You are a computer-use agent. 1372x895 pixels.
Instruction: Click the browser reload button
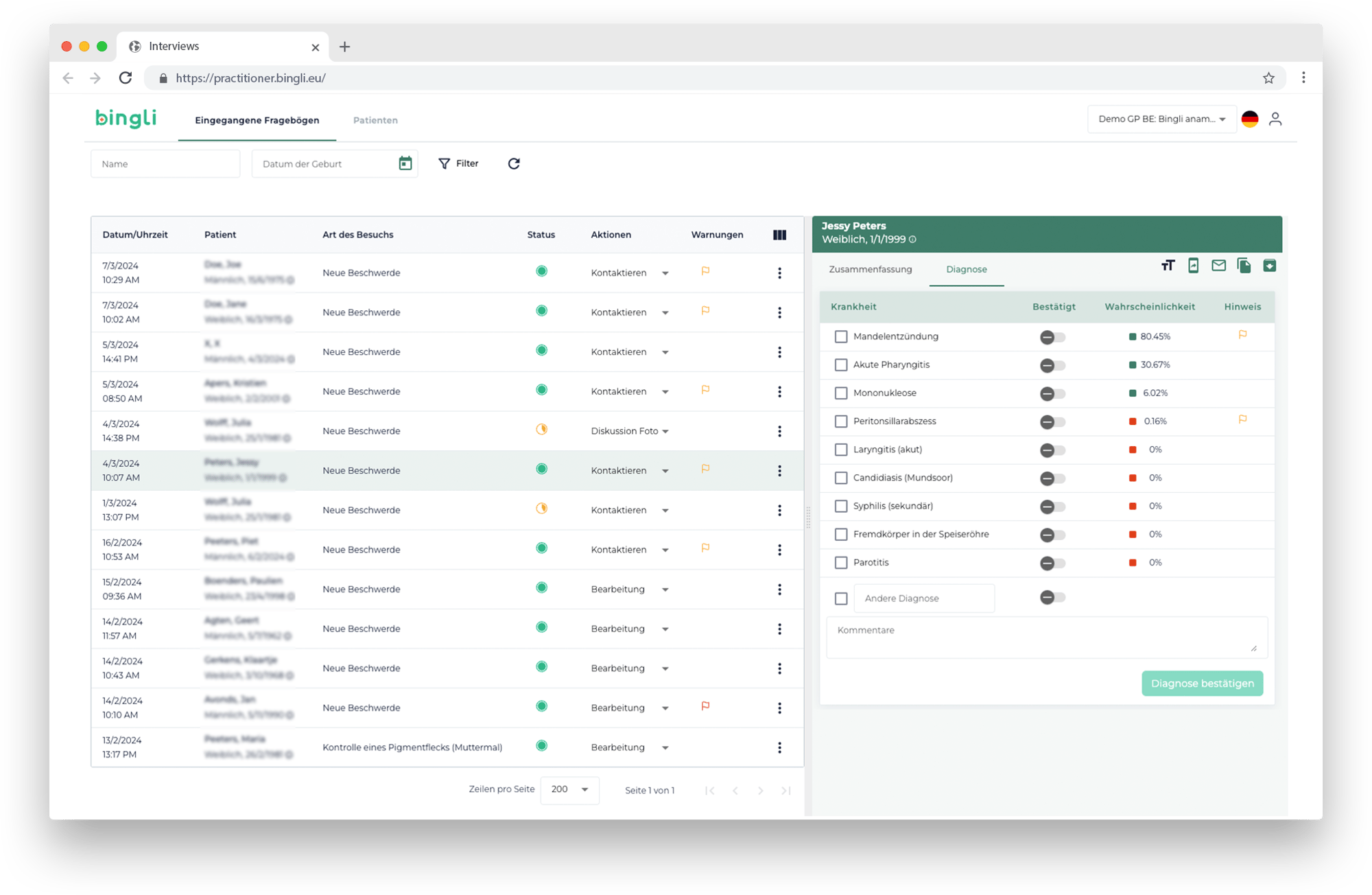click(126, 78)
